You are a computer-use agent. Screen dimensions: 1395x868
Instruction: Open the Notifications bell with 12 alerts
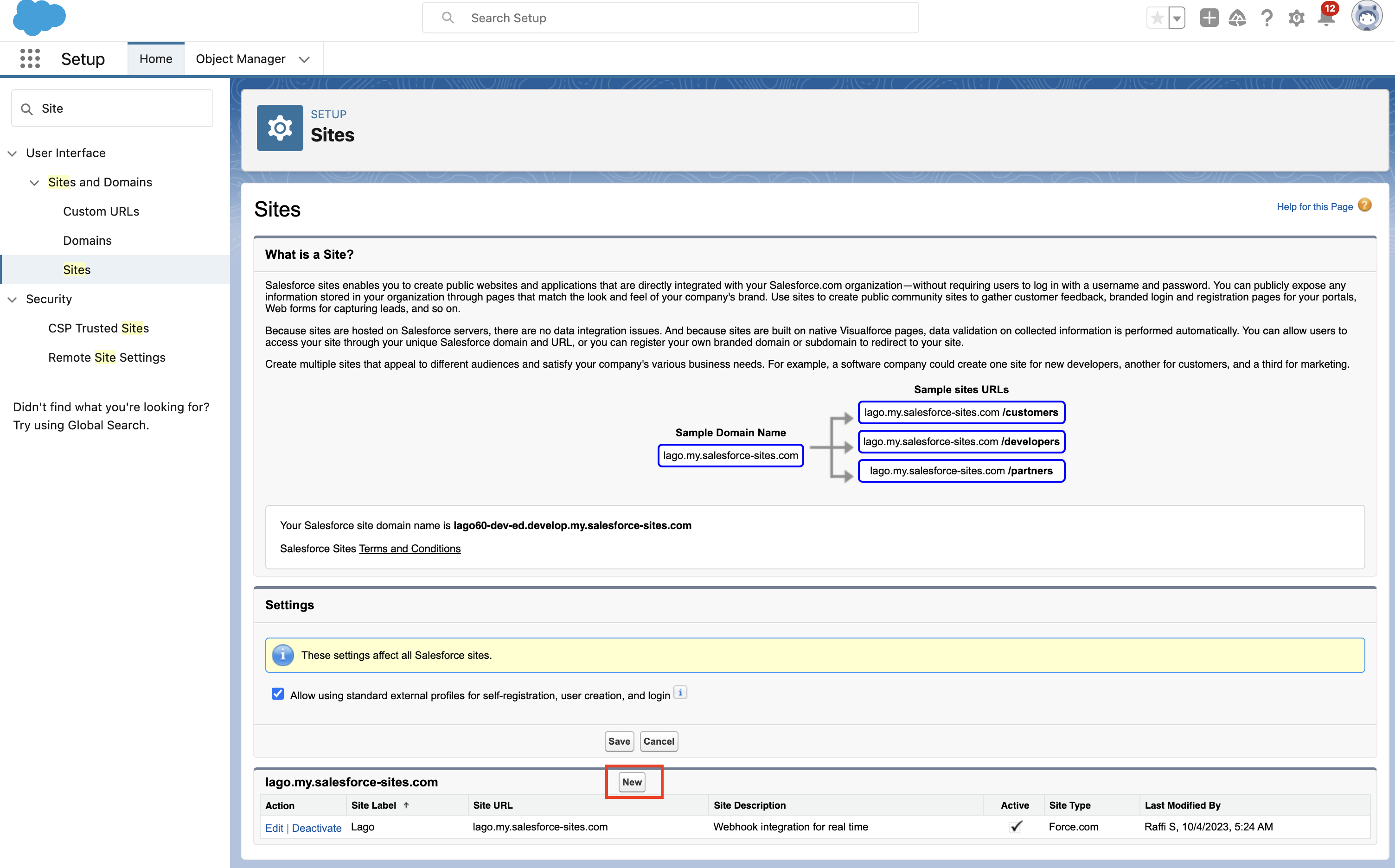(x=1327, y=17)
